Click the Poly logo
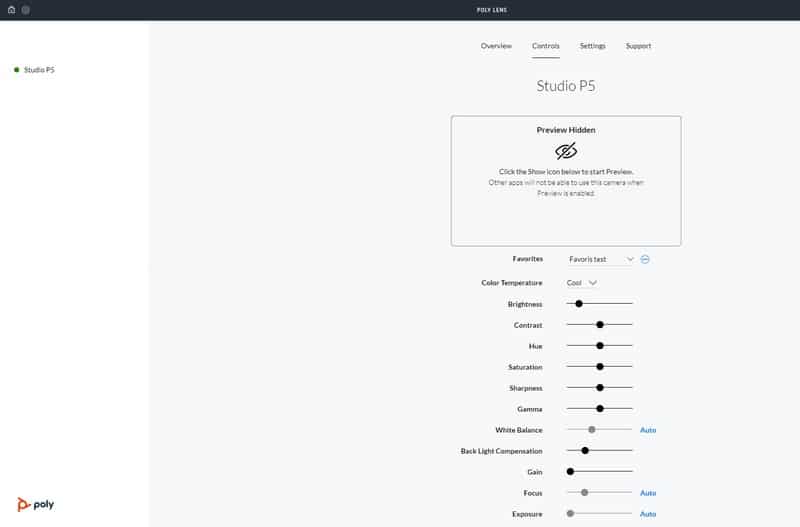Screen dimensions: 800x527 35,504
